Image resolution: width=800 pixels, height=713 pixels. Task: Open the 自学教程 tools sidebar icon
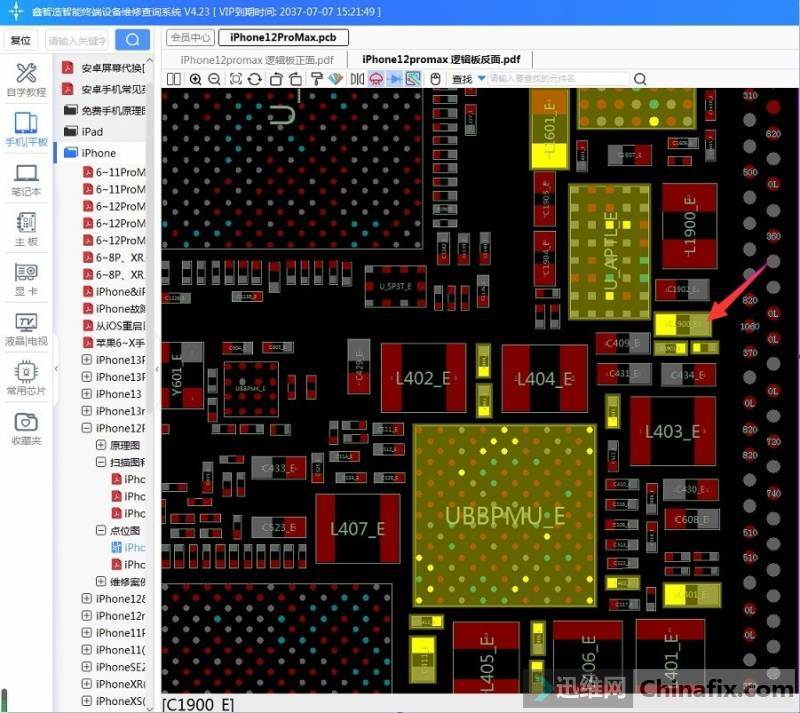click(26, 79)
